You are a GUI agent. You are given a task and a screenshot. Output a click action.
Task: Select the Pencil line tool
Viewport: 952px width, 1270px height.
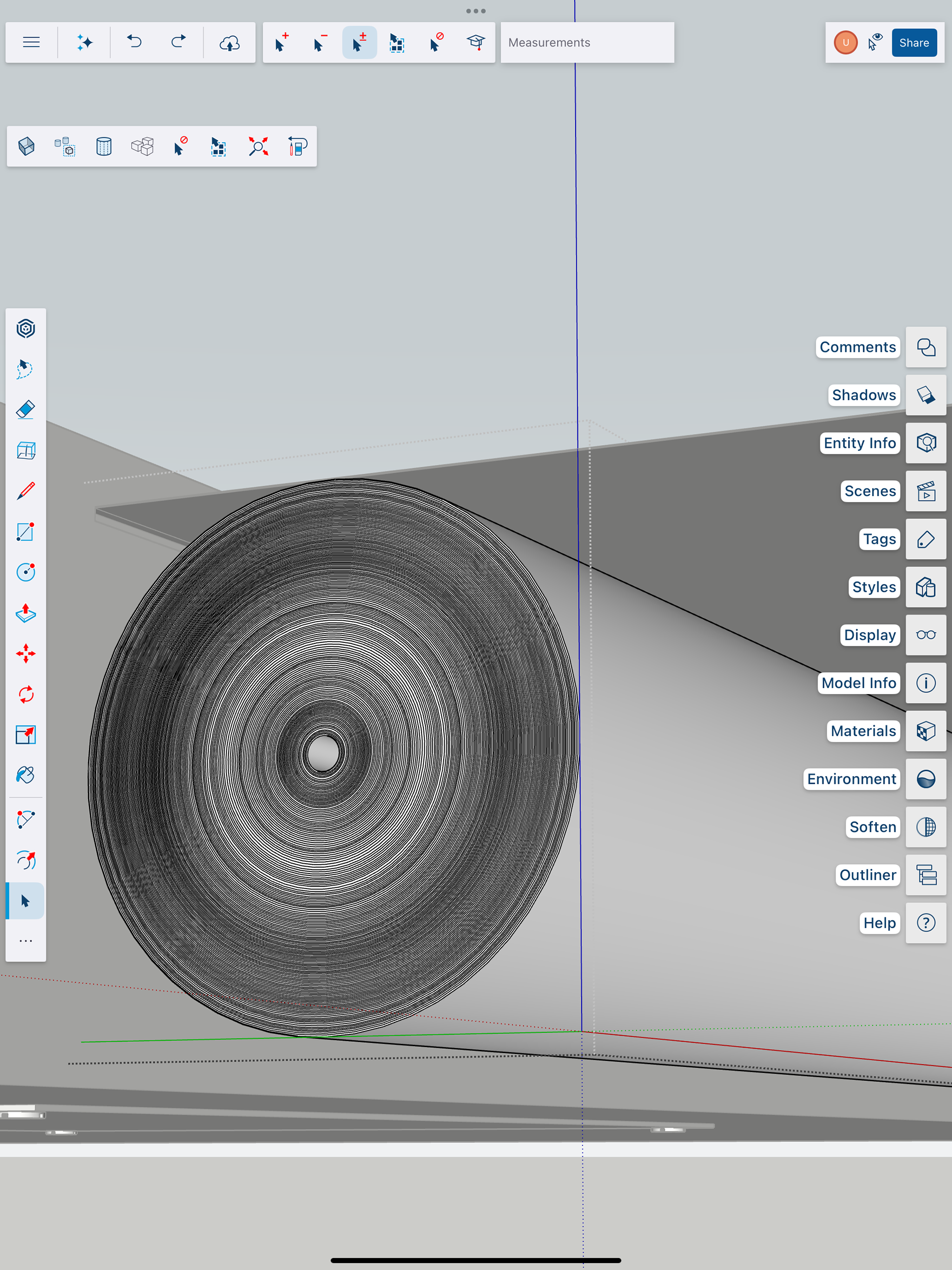pyautogui.click(x=25, y=491)
